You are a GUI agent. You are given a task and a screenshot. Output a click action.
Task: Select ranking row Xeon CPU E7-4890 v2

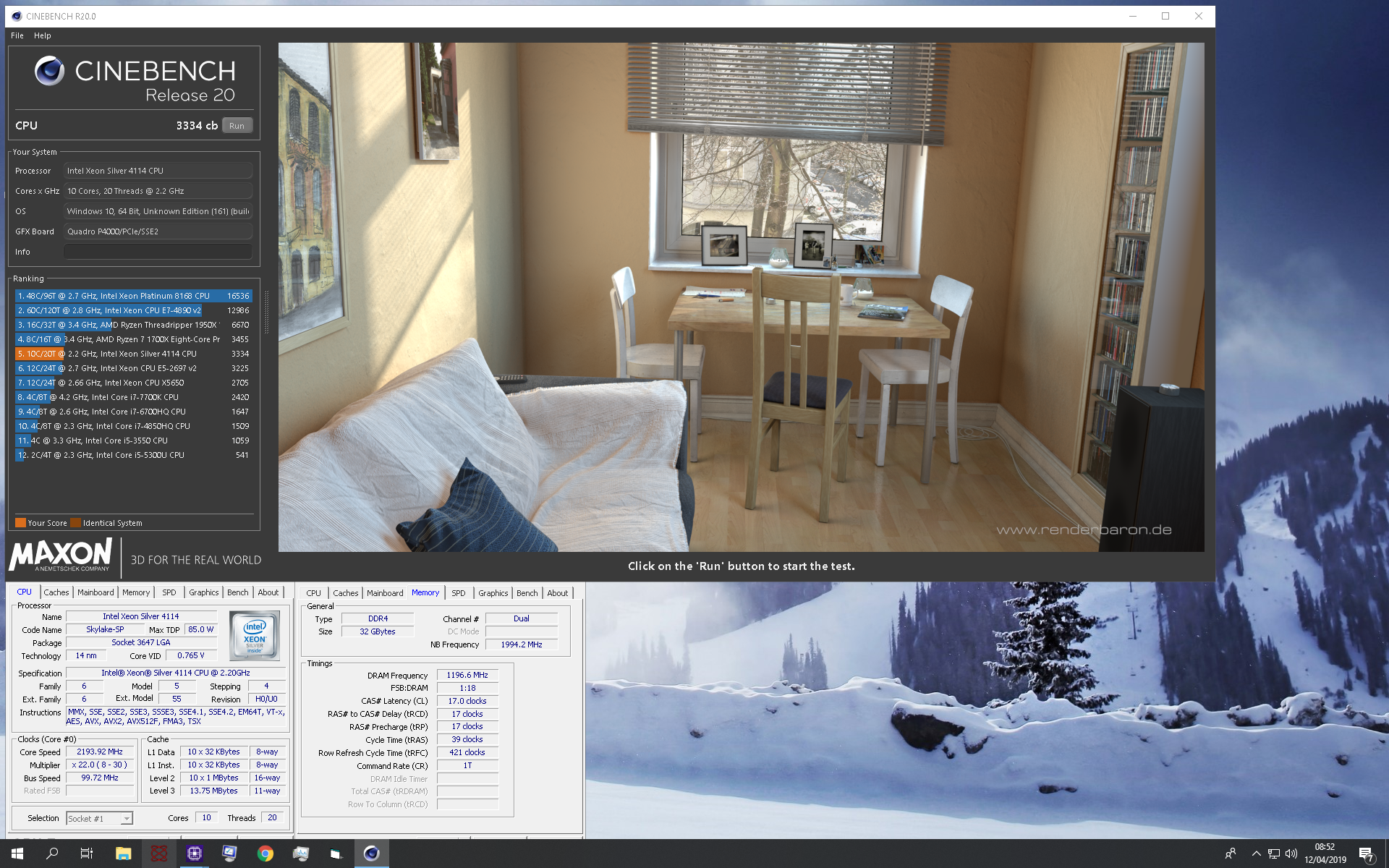click(x=133, y=310)
